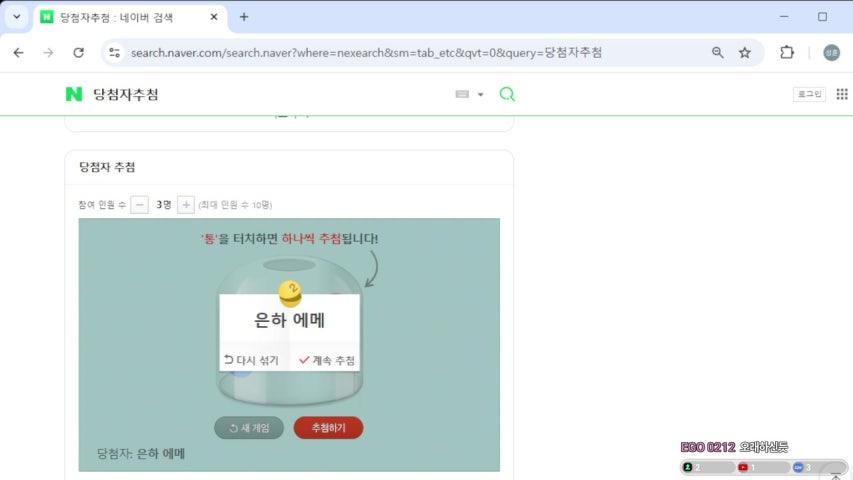Image resolution: width=853 pixels, height=480 pixels.
Task: Open the tab search dropdown arrow
Action: click(17, 17)
